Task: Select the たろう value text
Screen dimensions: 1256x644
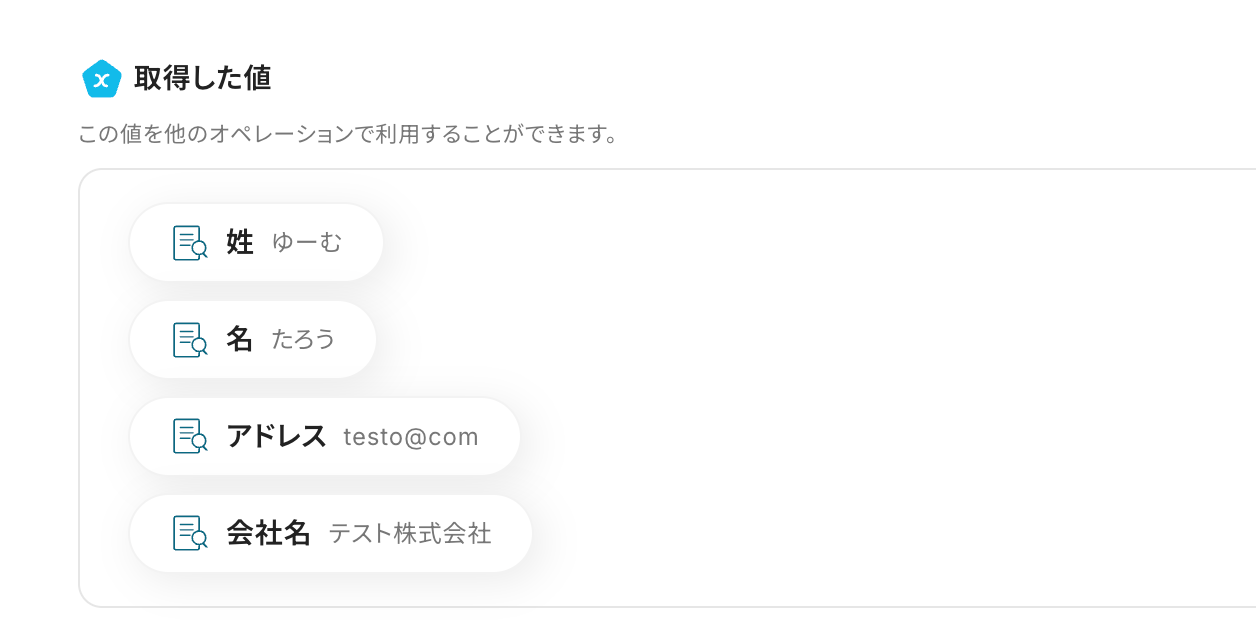Action: 303,340
